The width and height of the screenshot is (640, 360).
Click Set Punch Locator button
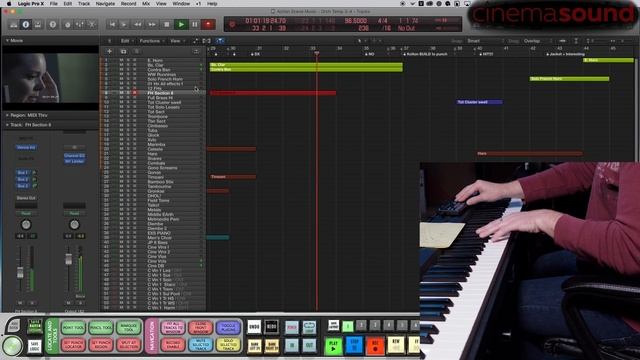(73, 345)
